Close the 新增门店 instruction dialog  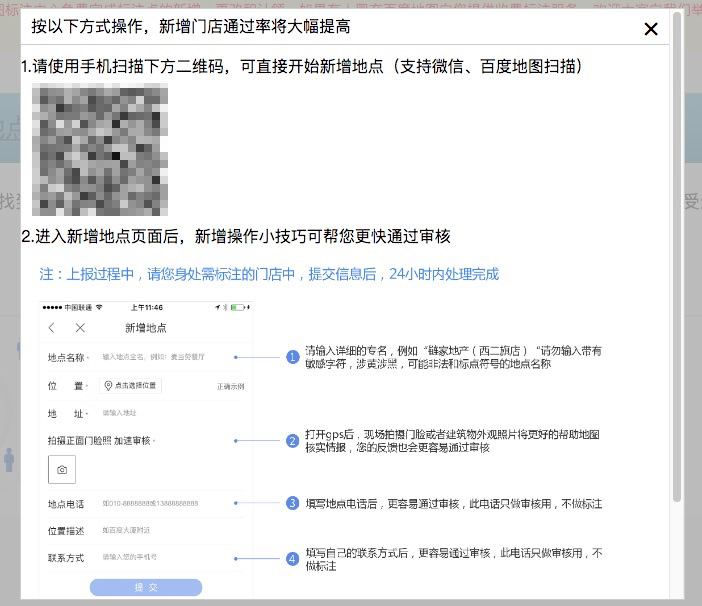(x=651, y=29)
